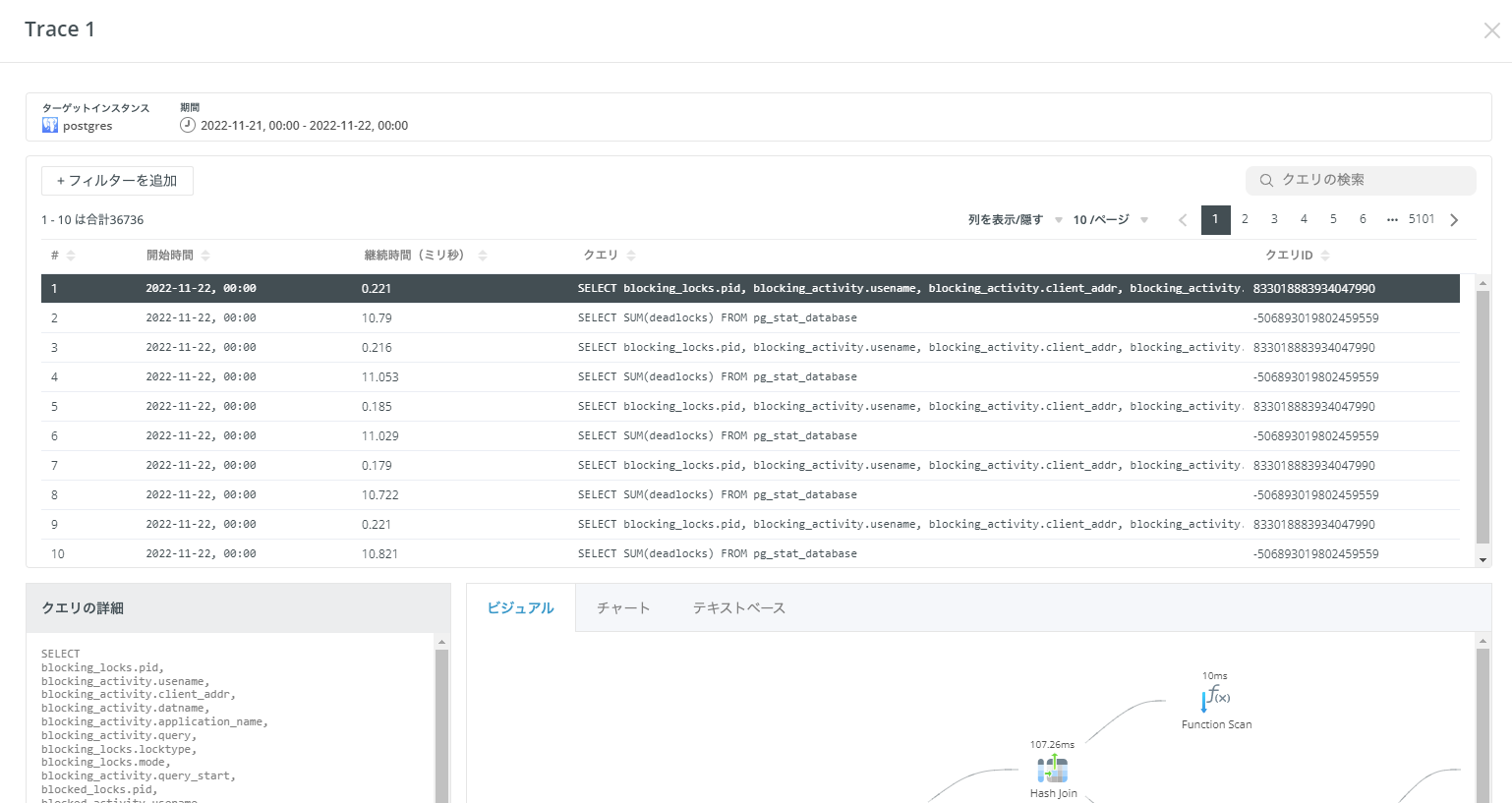Go to next page arrow

tap(1454, 220)
